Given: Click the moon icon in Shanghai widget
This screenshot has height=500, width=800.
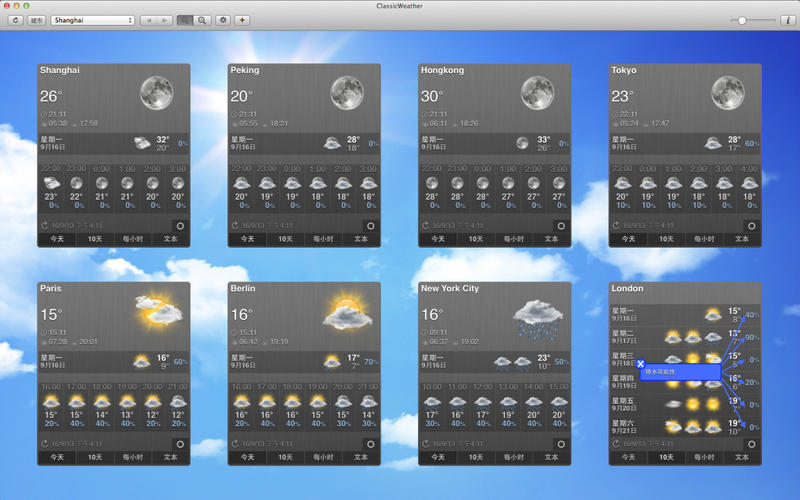Looking at the screenshot, I should [157, 93].
